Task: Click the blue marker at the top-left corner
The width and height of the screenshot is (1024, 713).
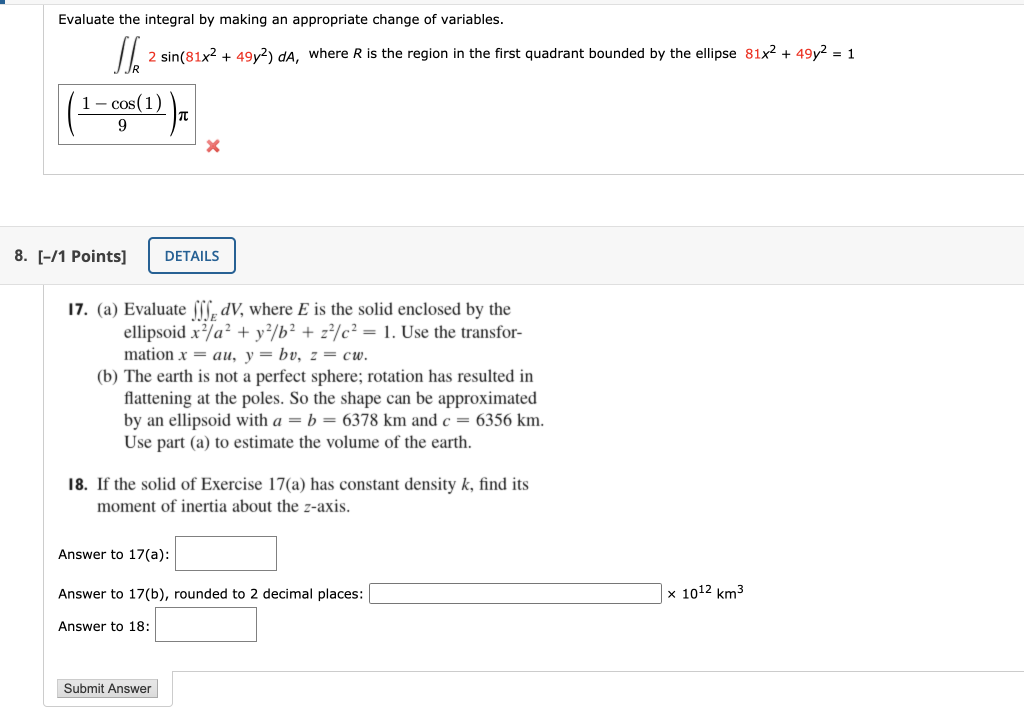Action: coord(4,5)
